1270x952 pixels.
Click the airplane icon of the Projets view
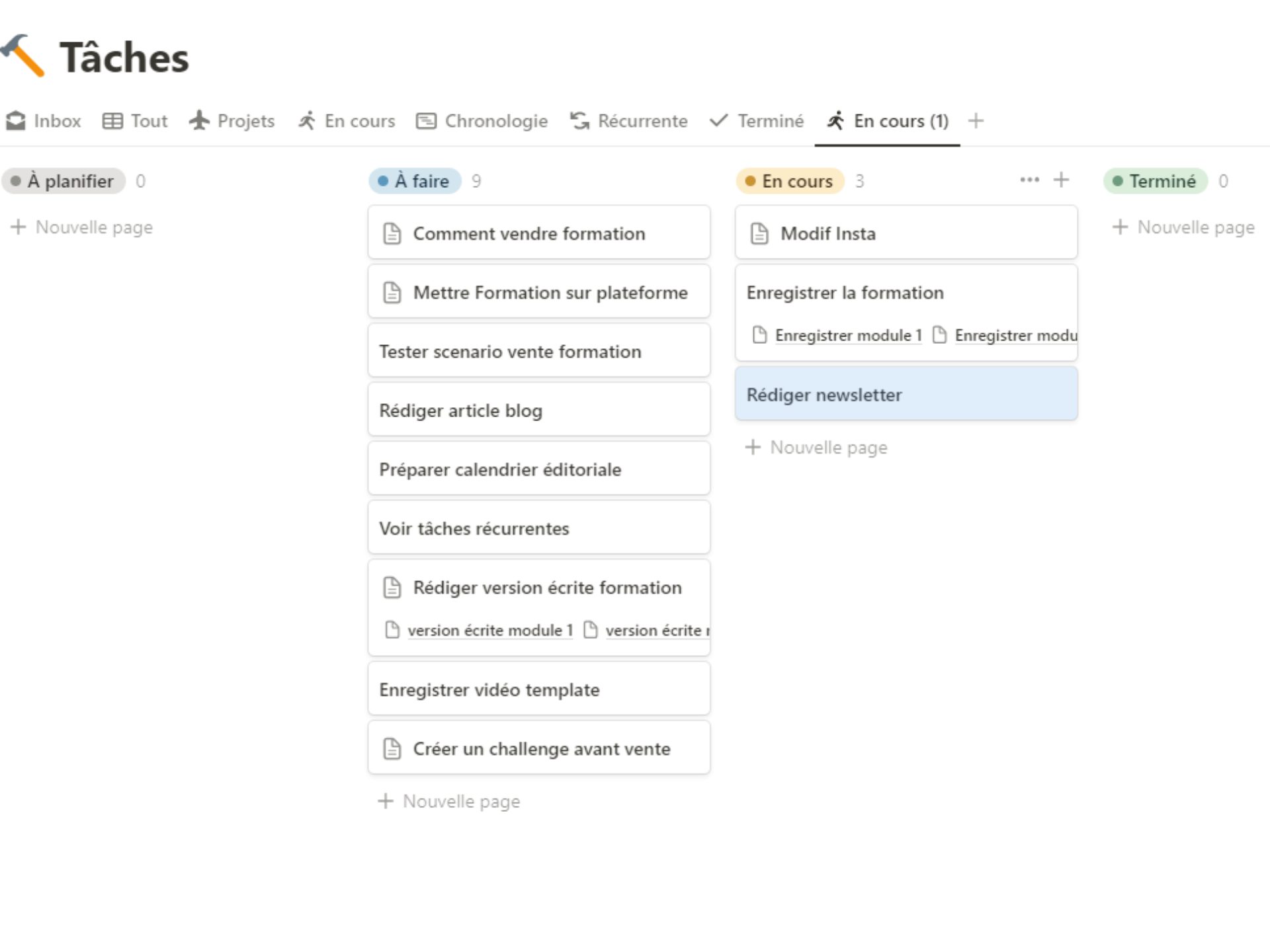coord(200,120)
